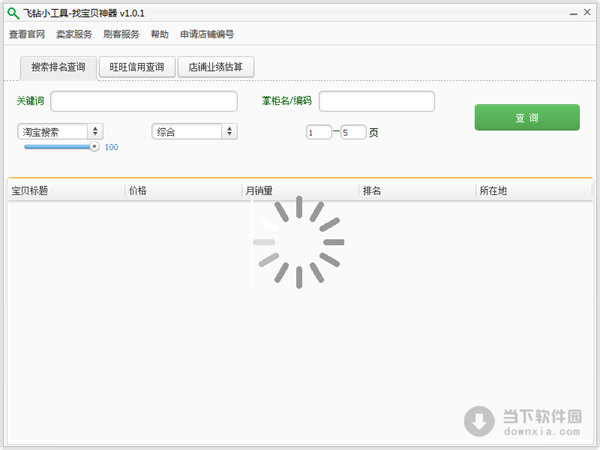Image resolution: width=600 pixels, height=450 pixels.
Task: Open the 卖家服务 menu
Action: tap(74, 34)
